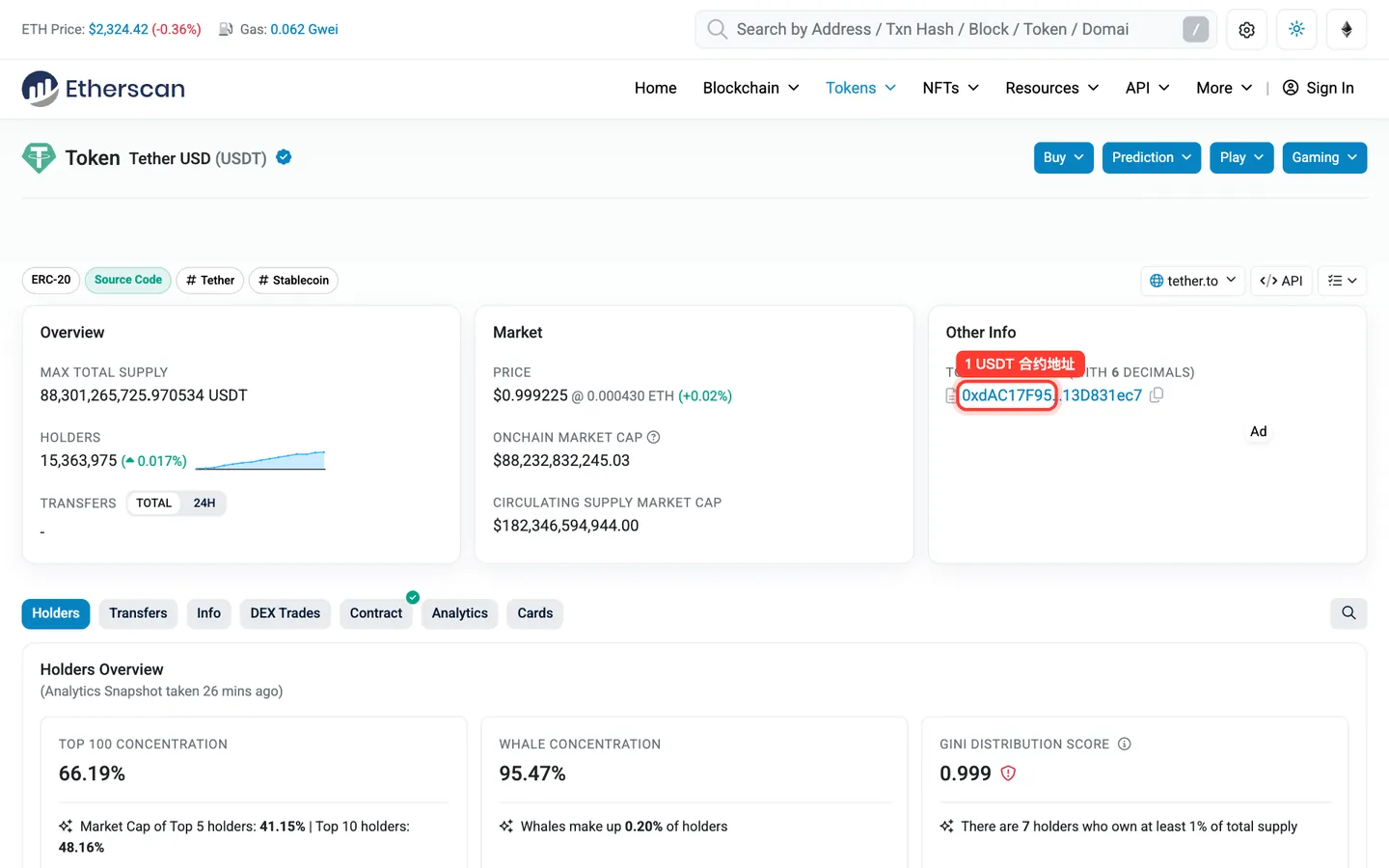Click the blue verified checkmark beside USDT
The image size is (1389, 868).
point(284,157)
